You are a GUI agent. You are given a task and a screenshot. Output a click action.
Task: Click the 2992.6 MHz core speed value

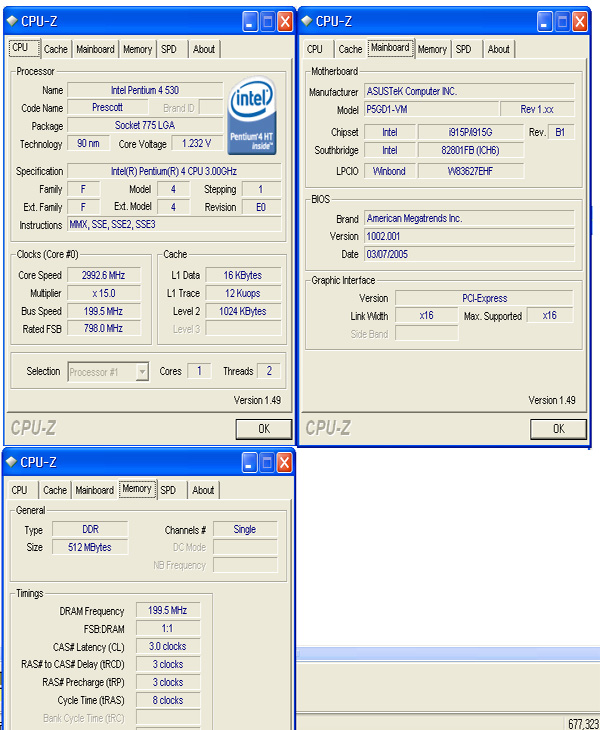pos(103,275)
